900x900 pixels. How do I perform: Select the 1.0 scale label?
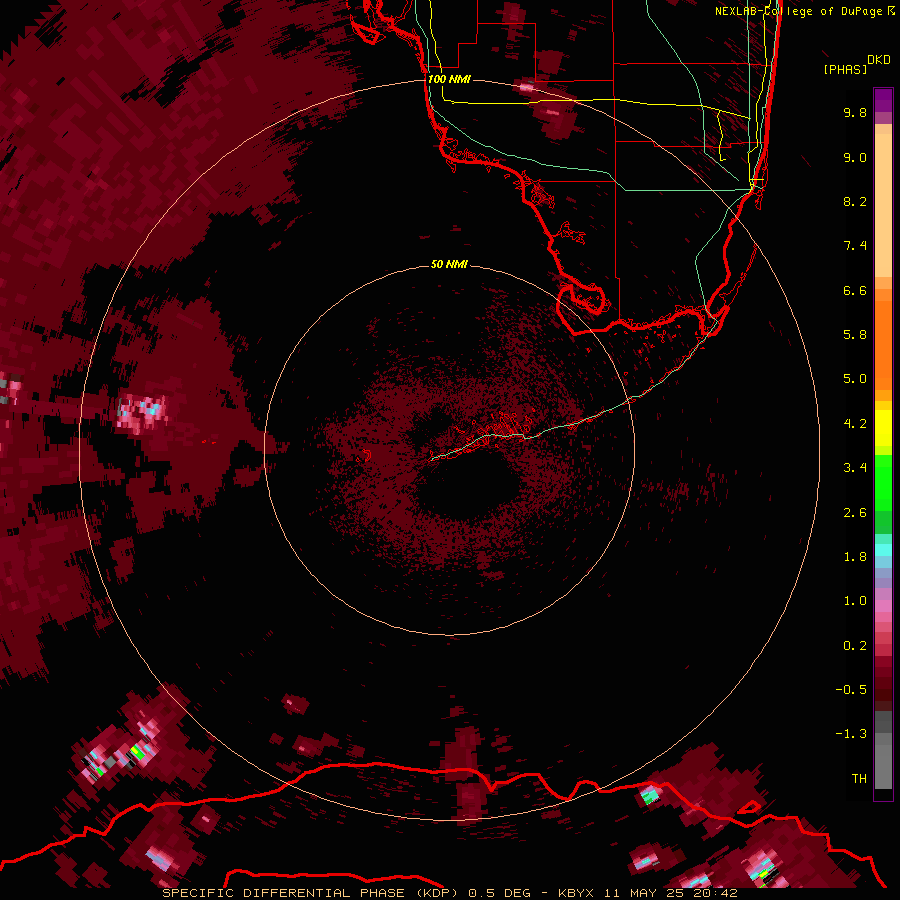[x=855, y=601]
